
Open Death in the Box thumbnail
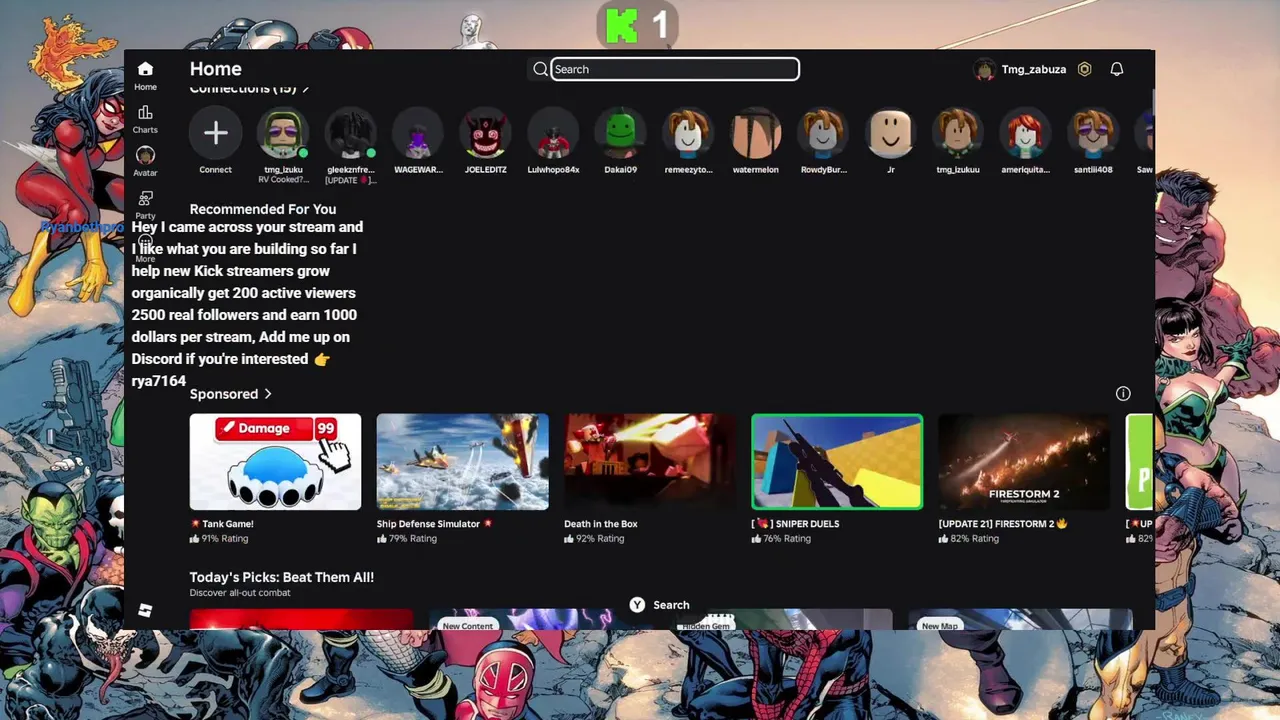point(650,462)
